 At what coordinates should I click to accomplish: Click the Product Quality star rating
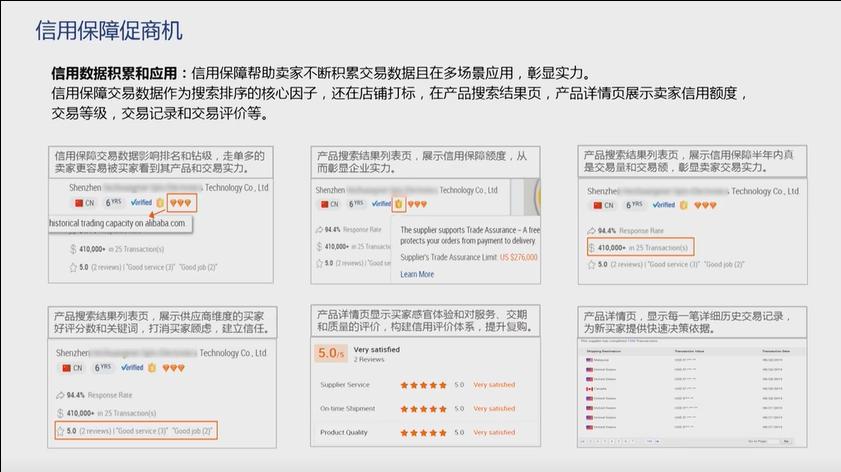tap(424, 433)
